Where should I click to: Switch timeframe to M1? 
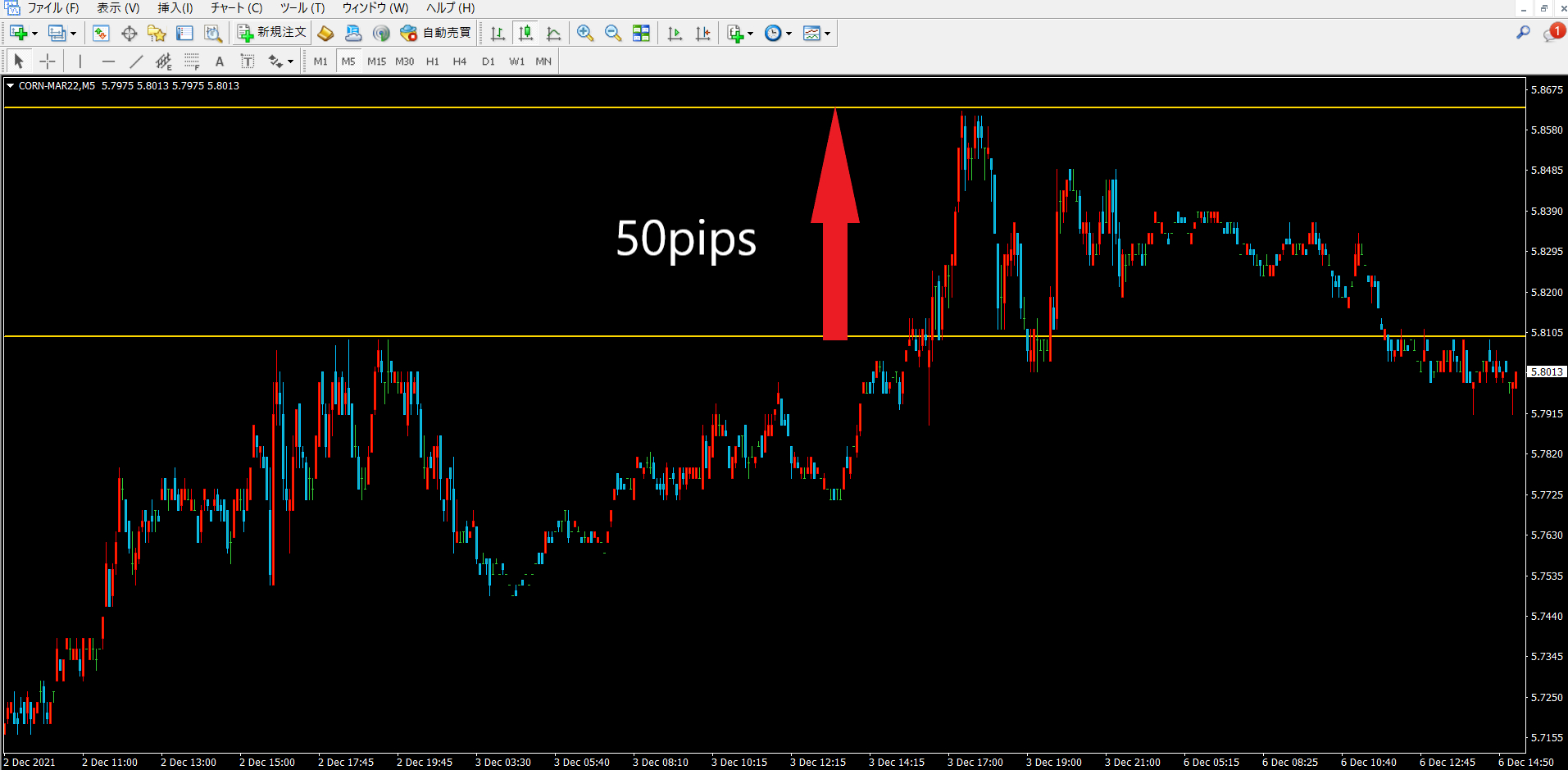point(320,62)
